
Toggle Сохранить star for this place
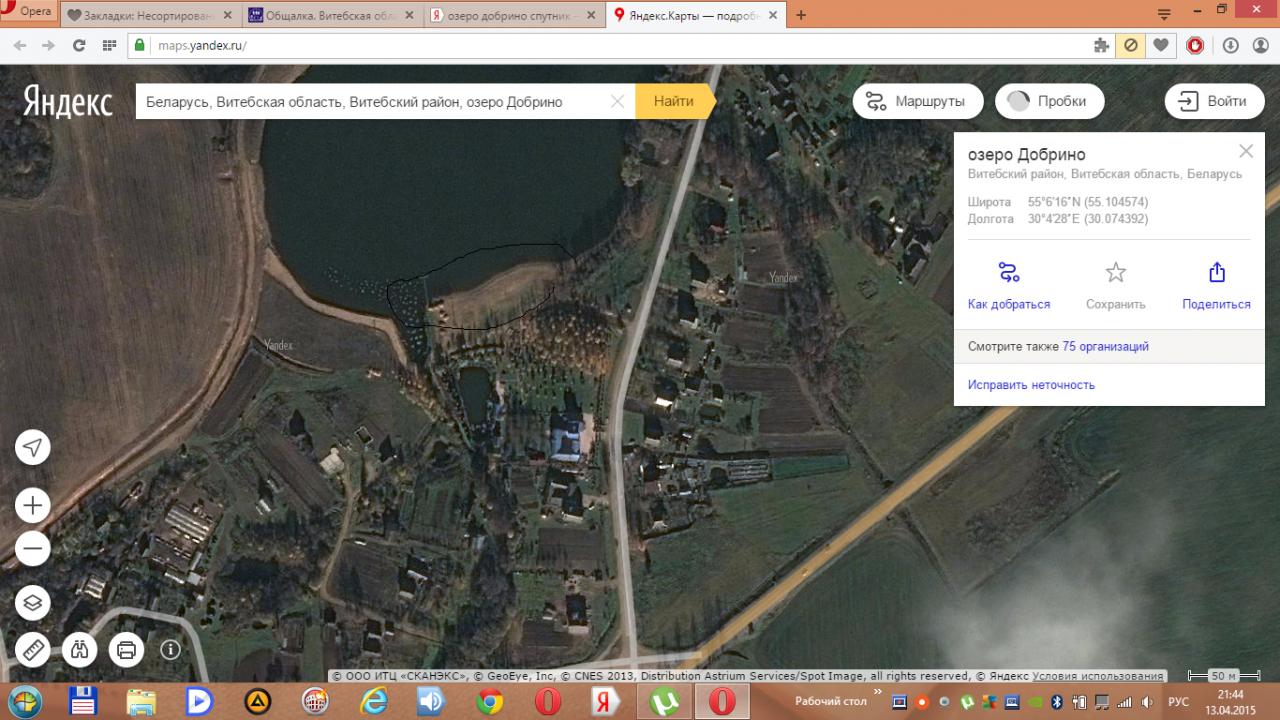tap(1115, 273)
